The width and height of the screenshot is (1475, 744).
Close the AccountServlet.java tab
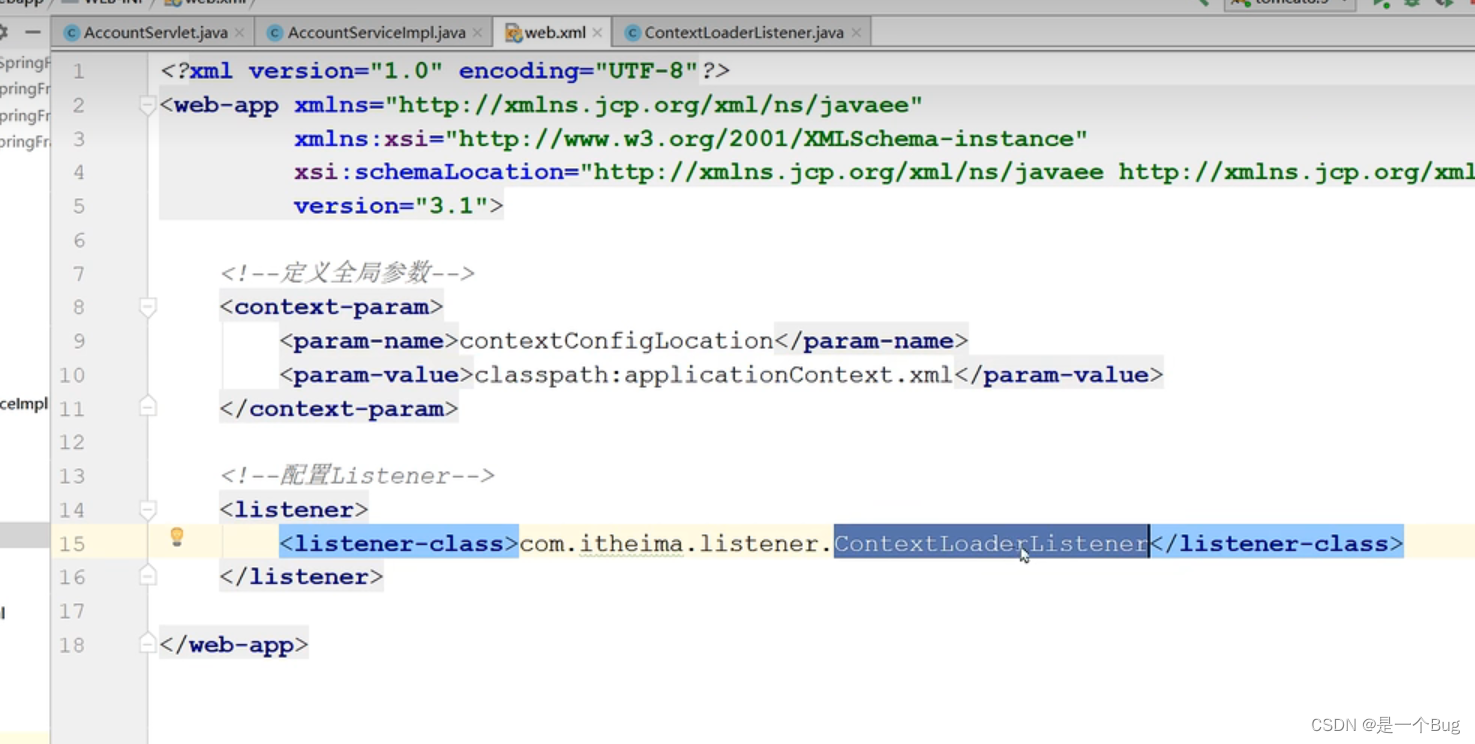239,33
